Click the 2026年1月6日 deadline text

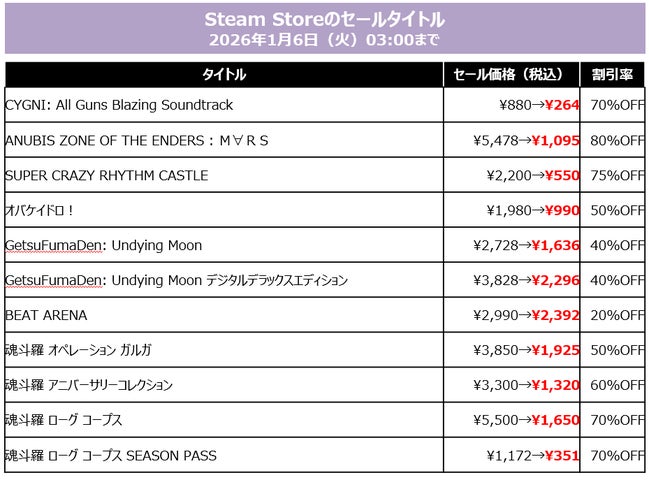point(324,40)
